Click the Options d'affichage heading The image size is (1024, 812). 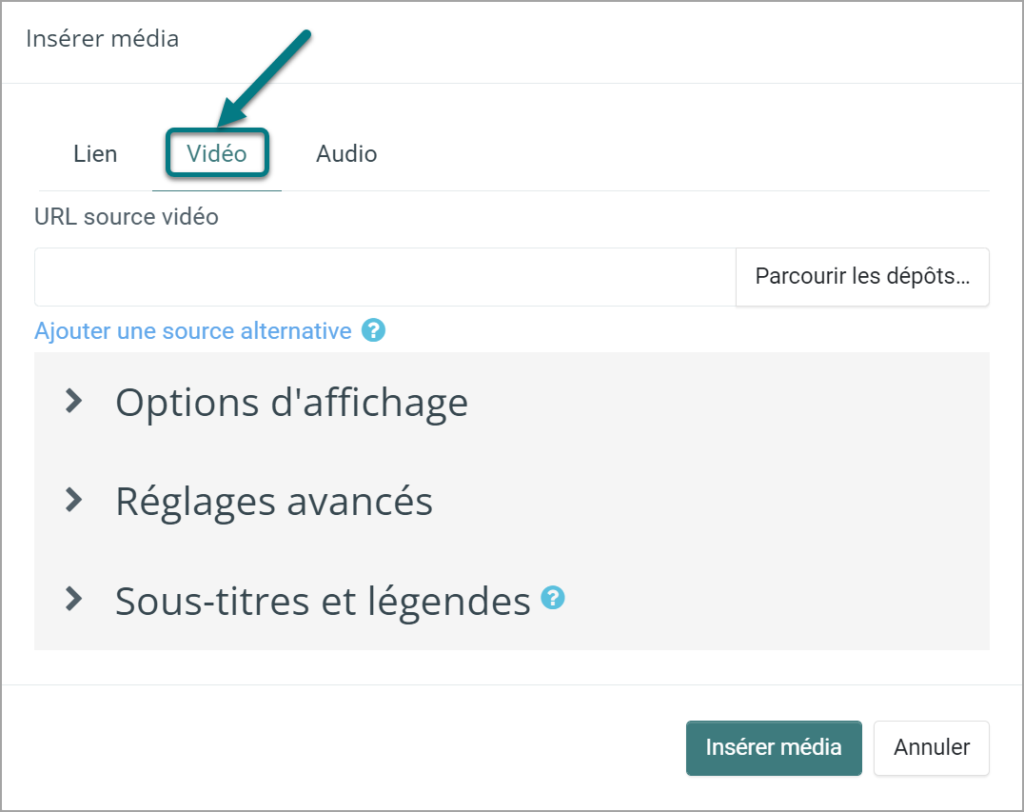pyautogui.click(x=291, y=402)
